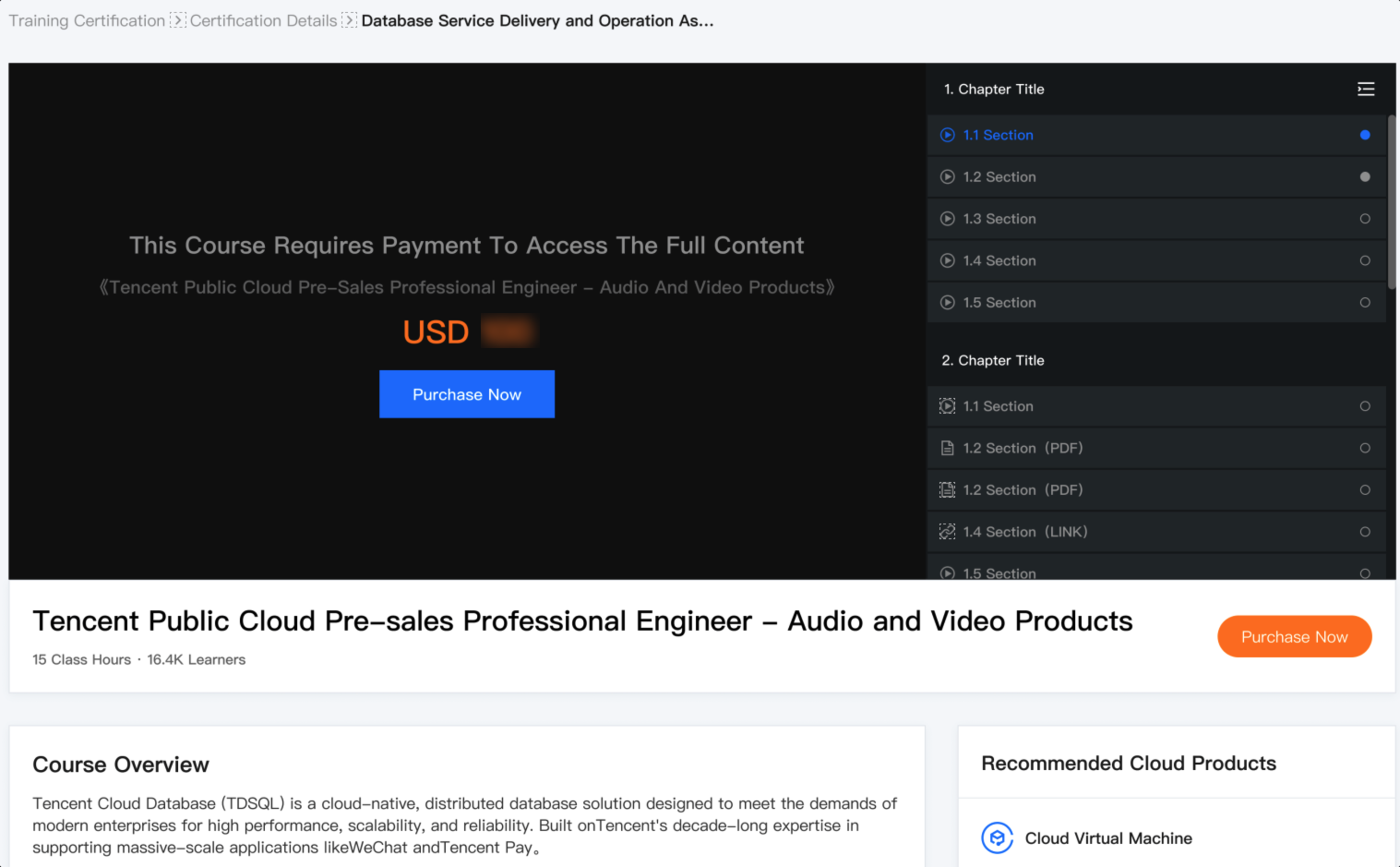Click the '16.4K Learners' text

coord(197,659)
